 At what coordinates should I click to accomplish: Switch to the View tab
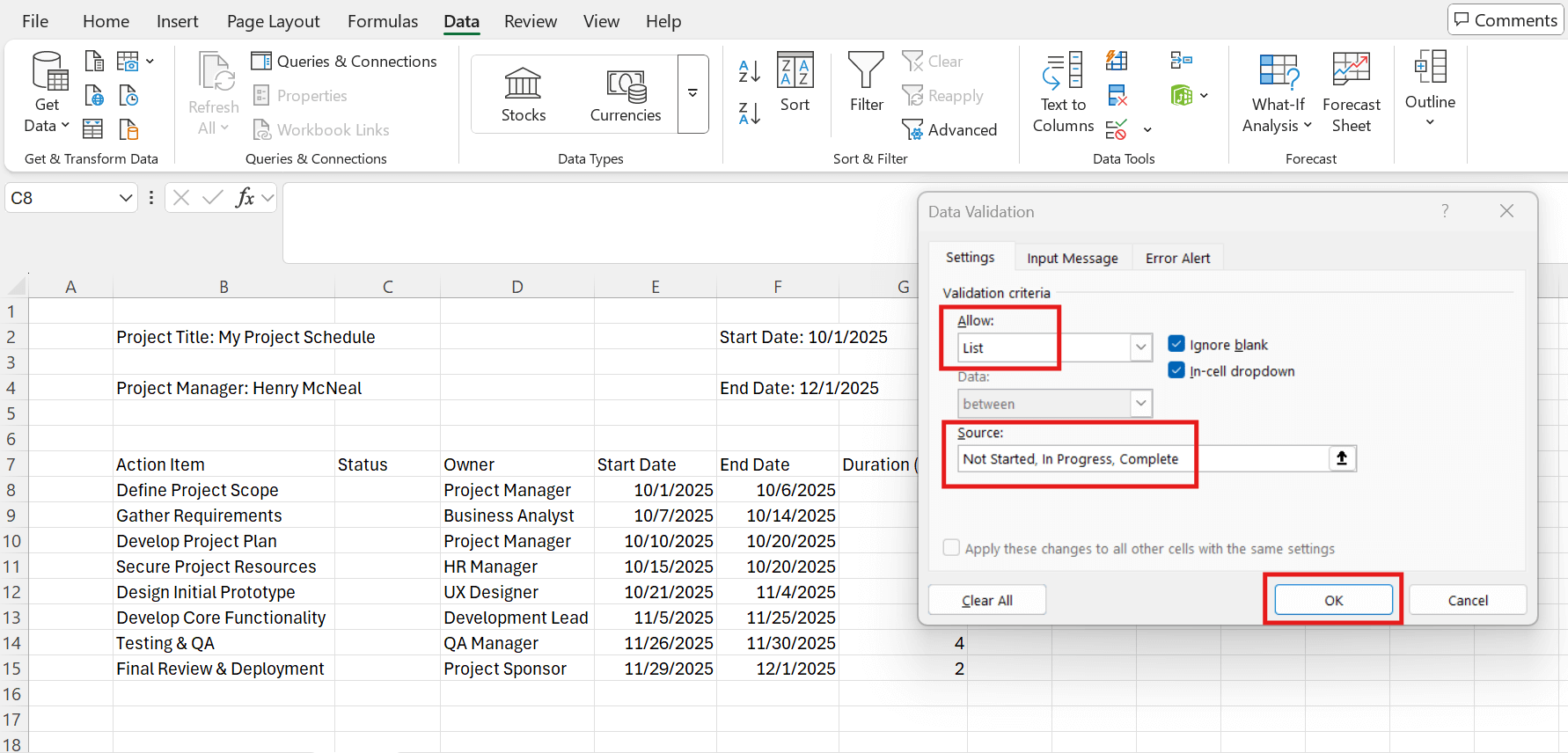tap(601, 21)
